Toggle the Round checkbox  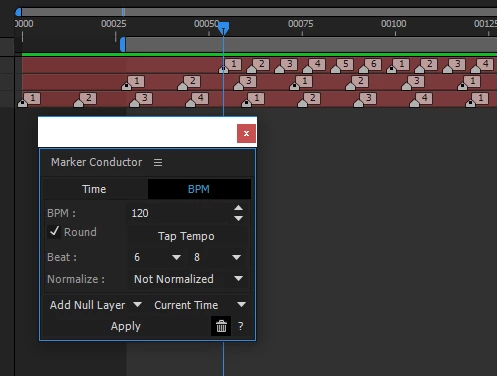54,231
